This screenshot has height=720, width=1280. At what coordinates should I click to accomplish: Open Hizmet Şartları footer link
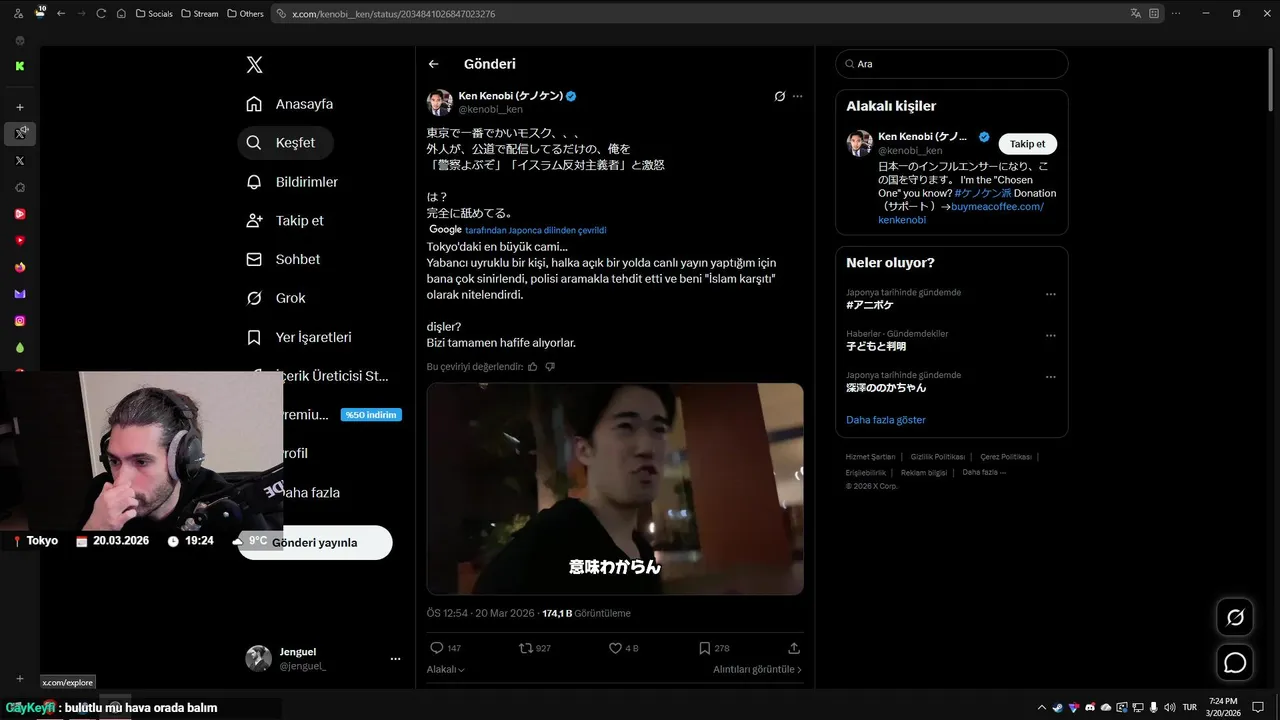870,457
